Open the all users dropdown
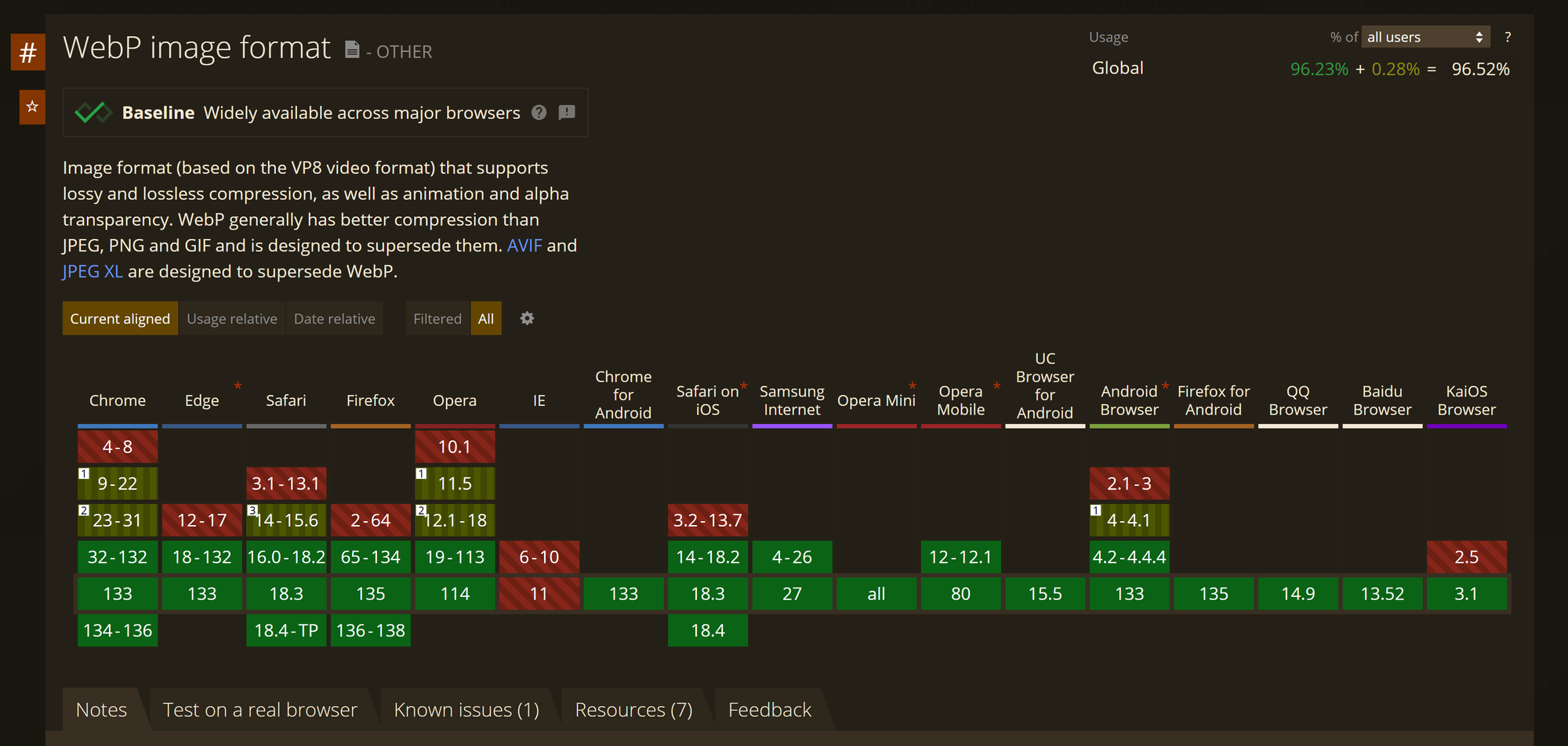 tap(1425, 37)
